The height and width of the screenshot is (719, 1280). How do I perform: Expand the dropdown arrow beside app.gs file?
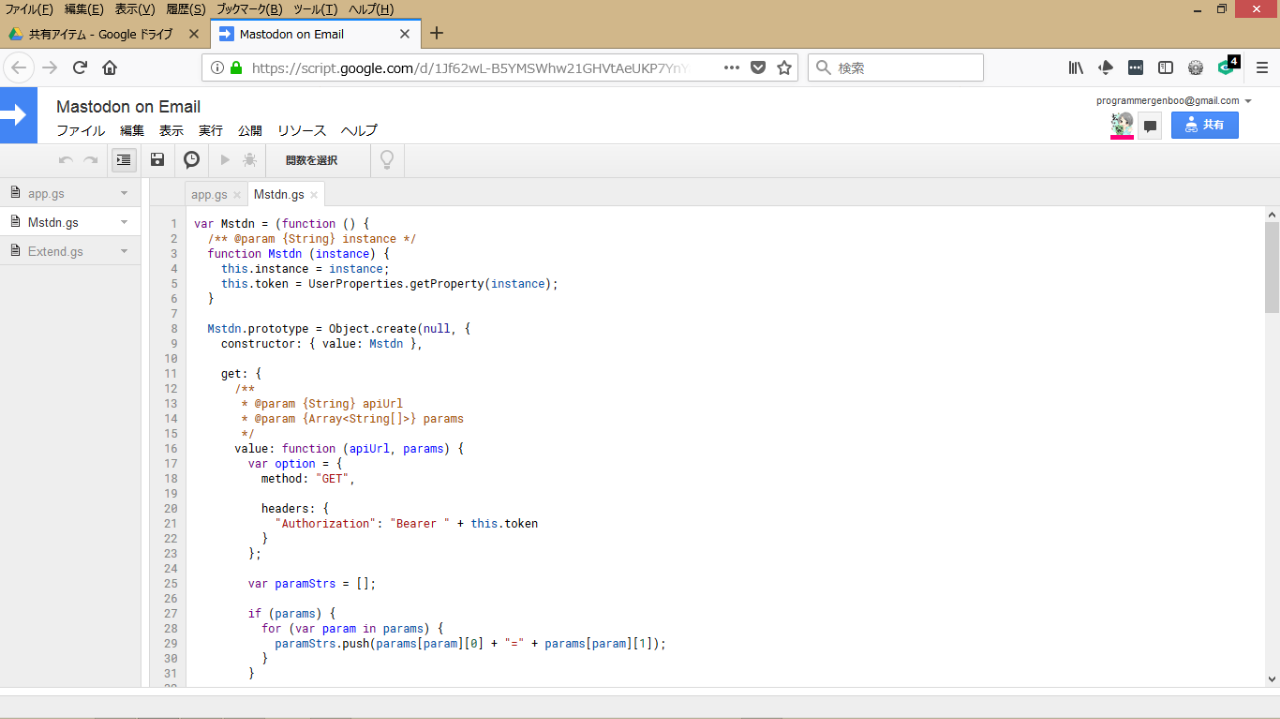[x=124, y=193]
